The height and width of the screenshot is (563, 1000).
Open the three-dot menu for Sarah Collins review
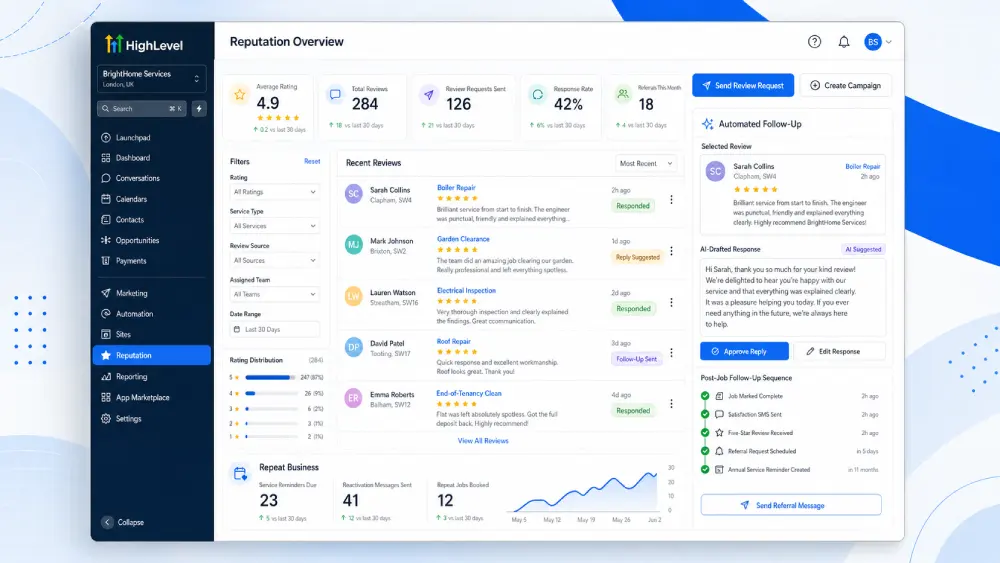click(671, 200)
